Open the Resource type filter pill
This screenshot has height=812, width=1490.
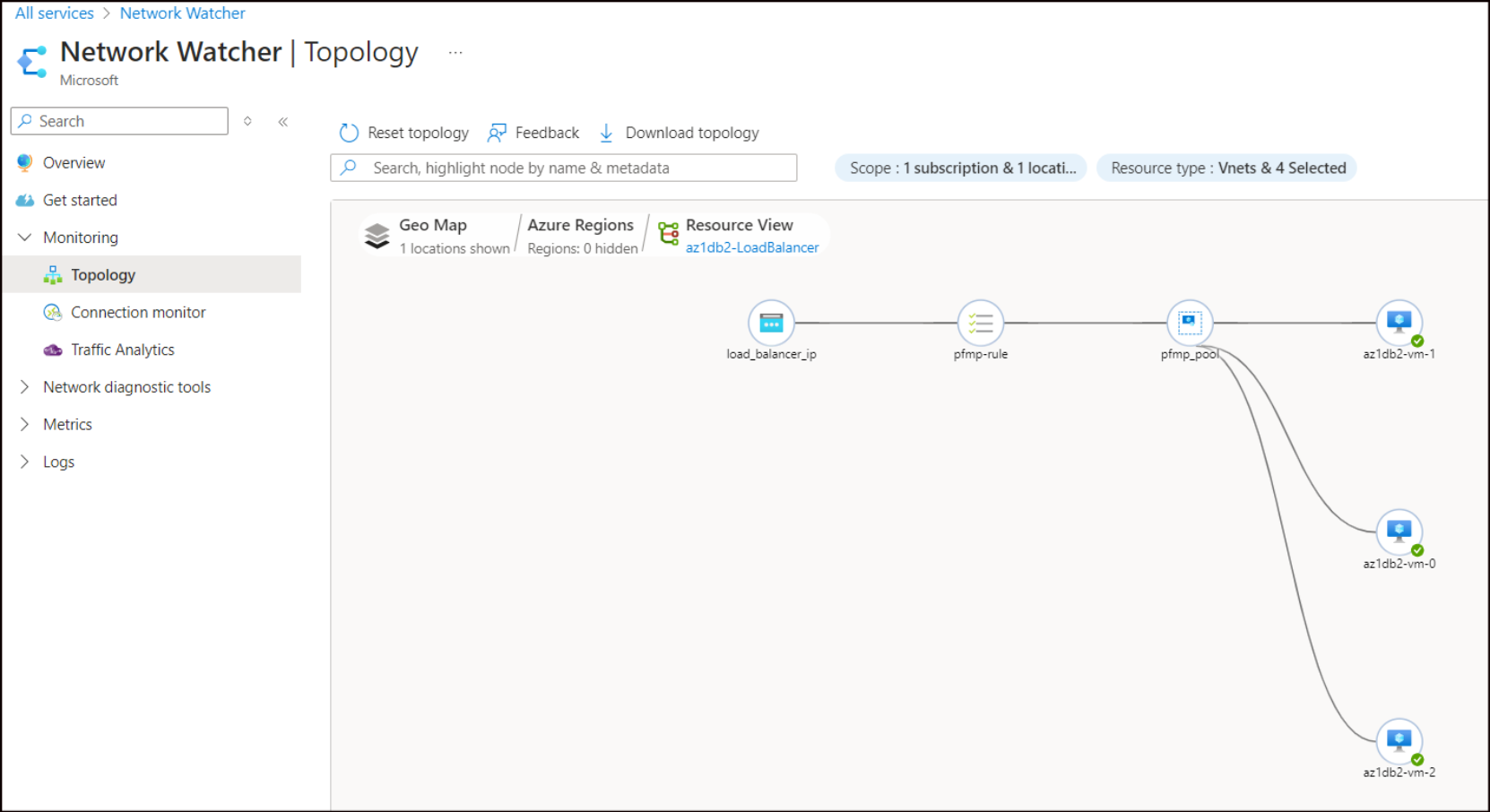[x=1226, y=168]
